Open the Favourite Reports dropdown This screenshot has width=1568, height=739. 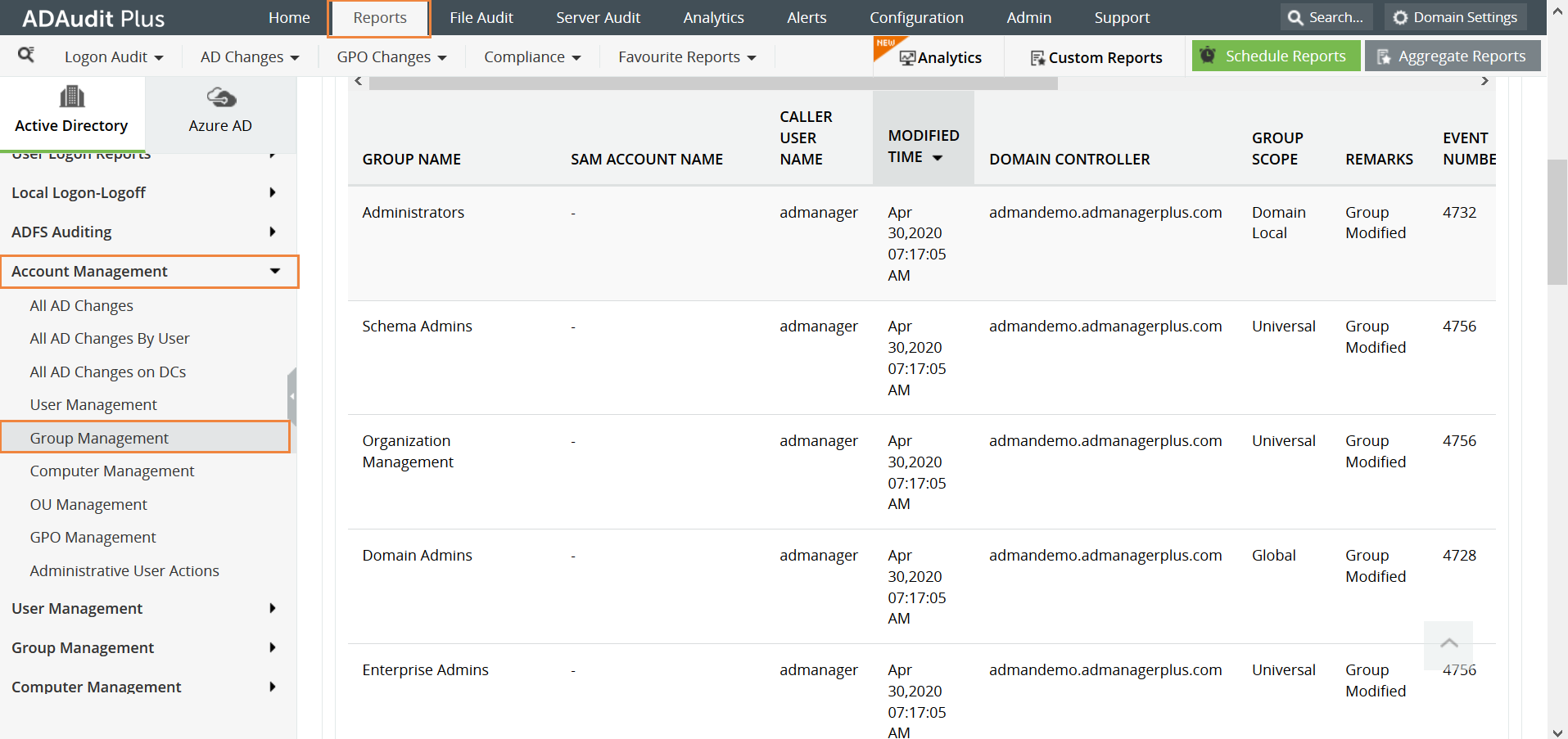pyautogui.click(x=687, y=56)
